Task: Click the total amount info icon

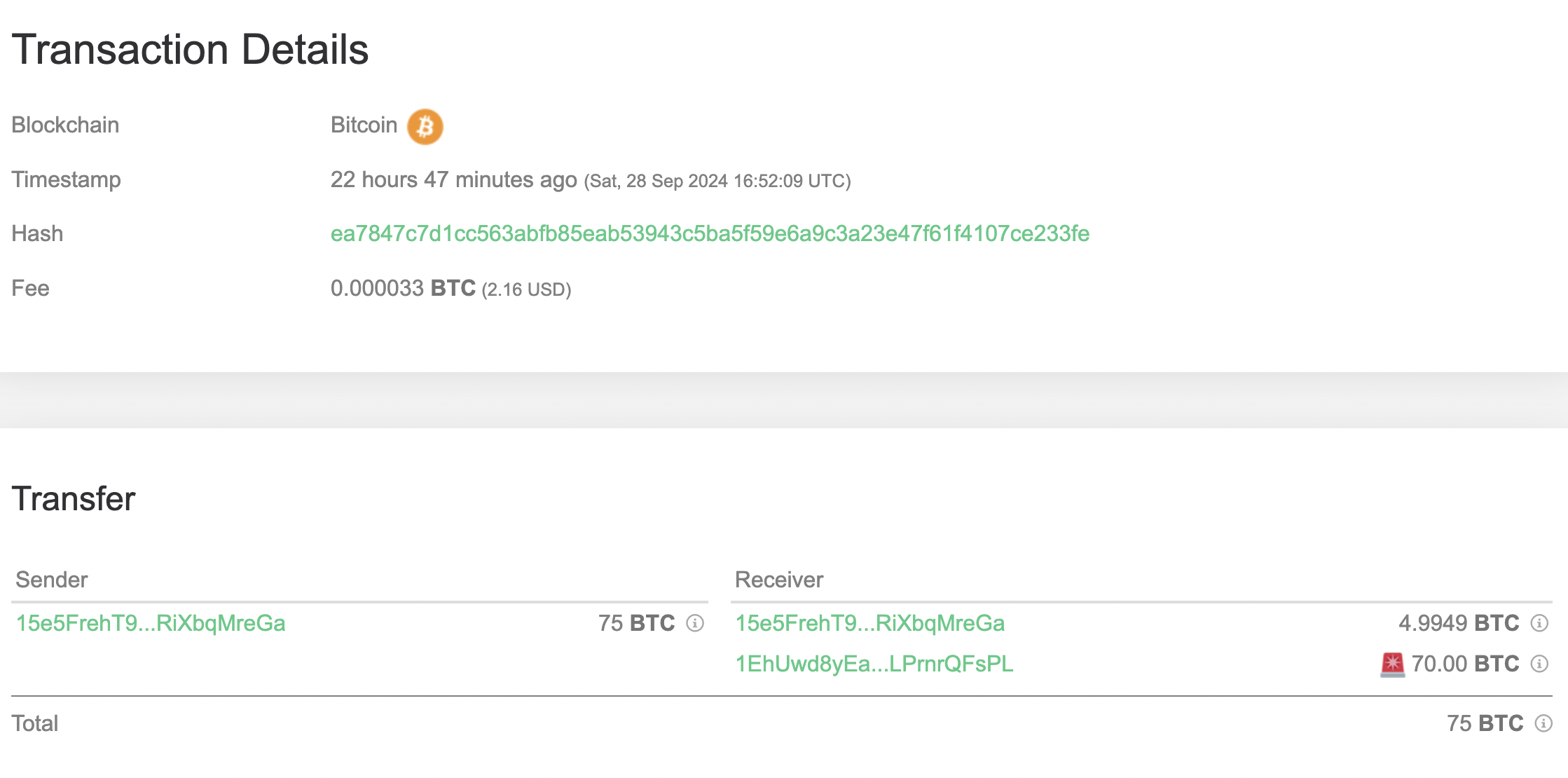Action: pyautogui.click(x=1543, y=723)
